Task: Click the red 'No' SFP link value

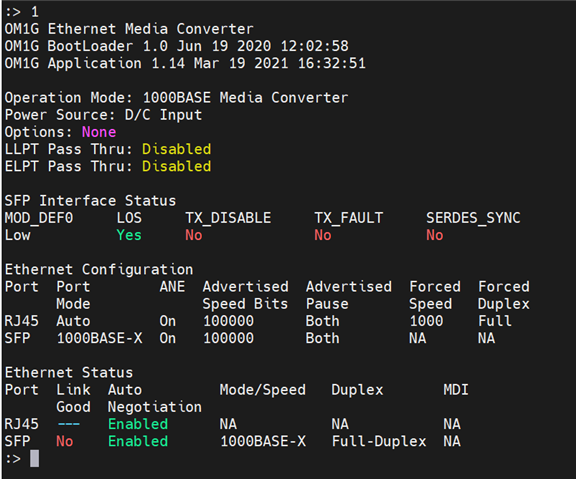Action: (x=65, y=442)
